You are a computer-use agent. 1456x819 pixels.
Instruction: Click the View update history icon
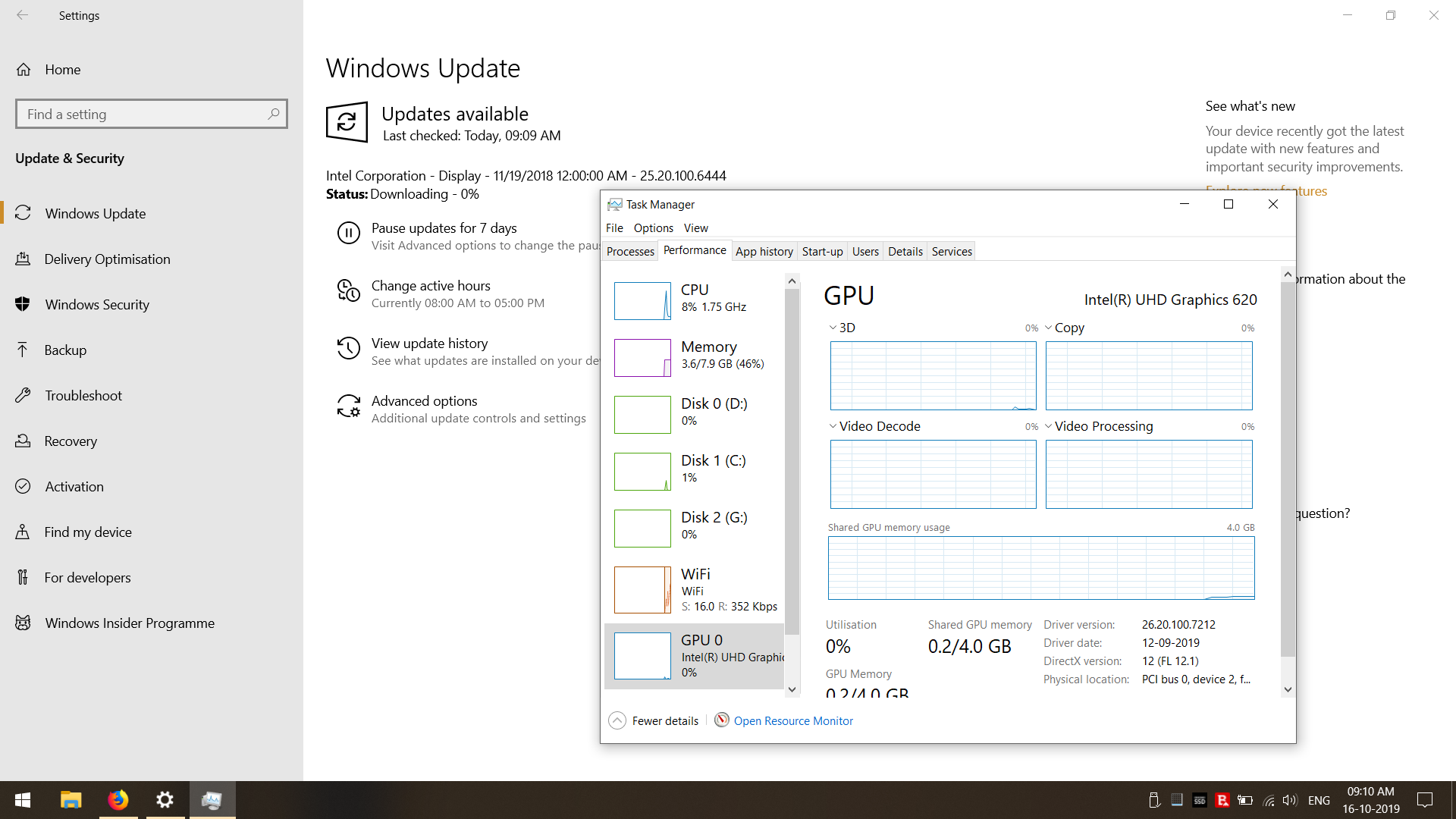348,348
